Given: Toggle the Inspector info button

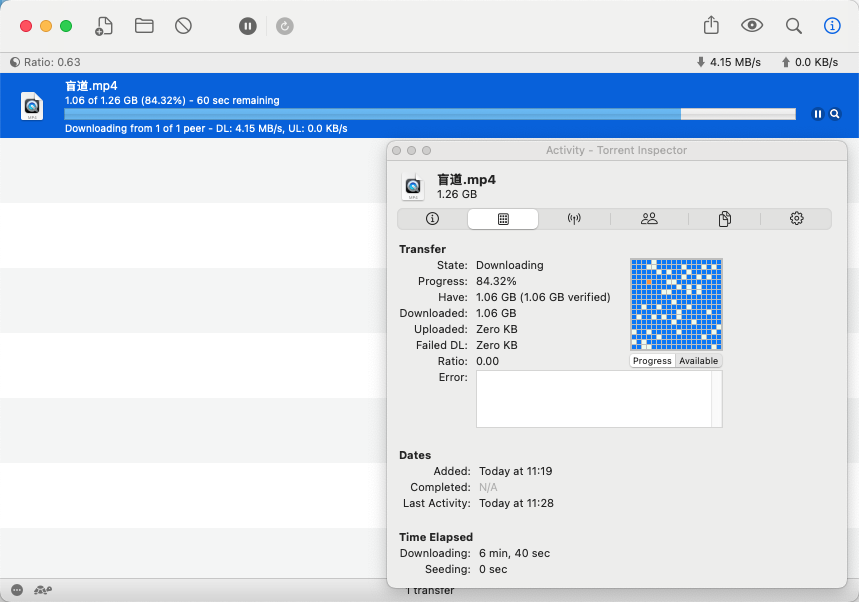Looking at the screenshot, I should click(831, 26).
